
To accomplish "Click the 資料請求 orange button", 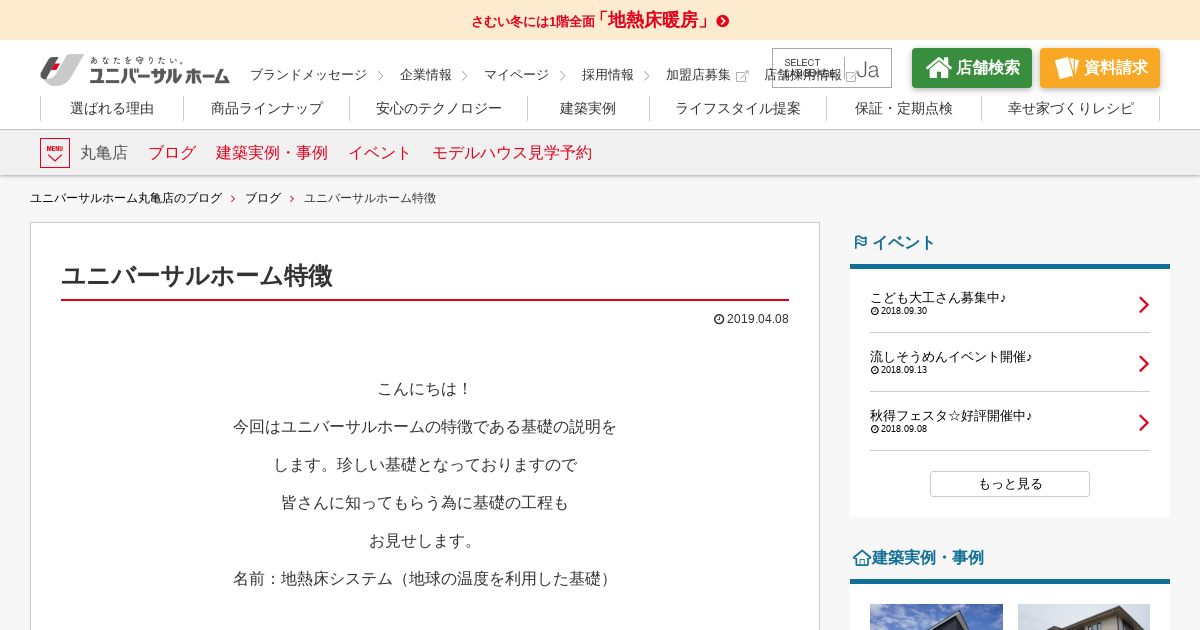I will coord(1100,68).
